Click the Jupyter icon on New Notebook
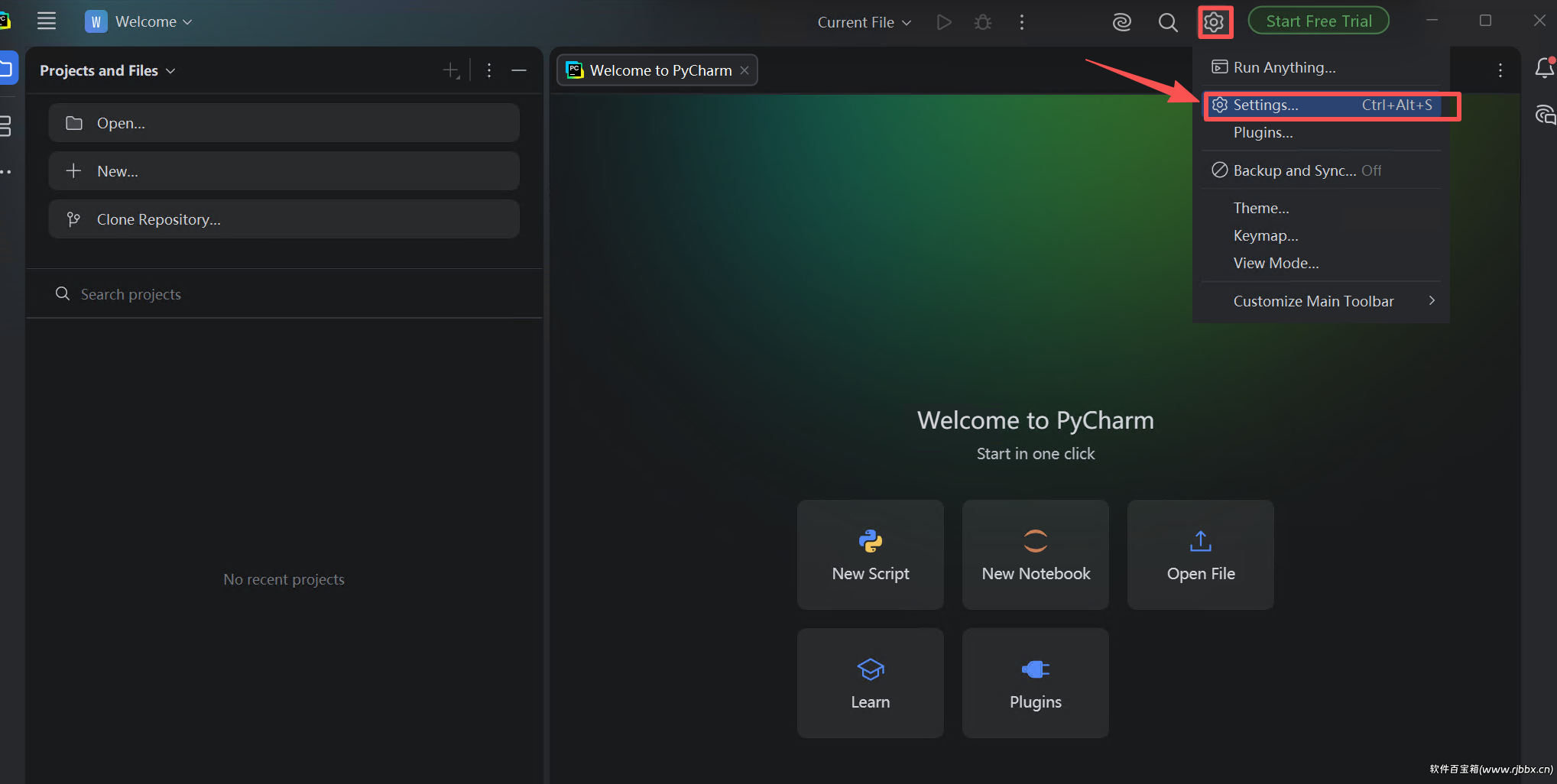 (1036, 541)
